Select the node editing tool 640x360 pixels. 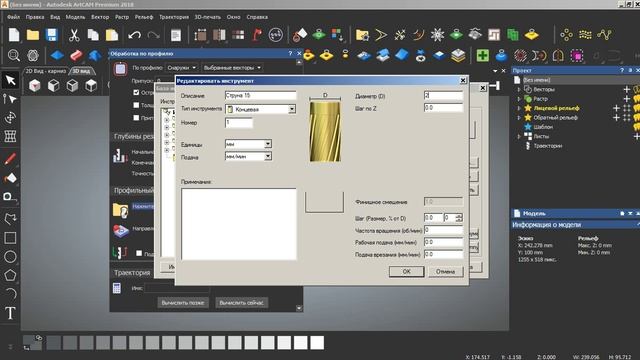10,99
